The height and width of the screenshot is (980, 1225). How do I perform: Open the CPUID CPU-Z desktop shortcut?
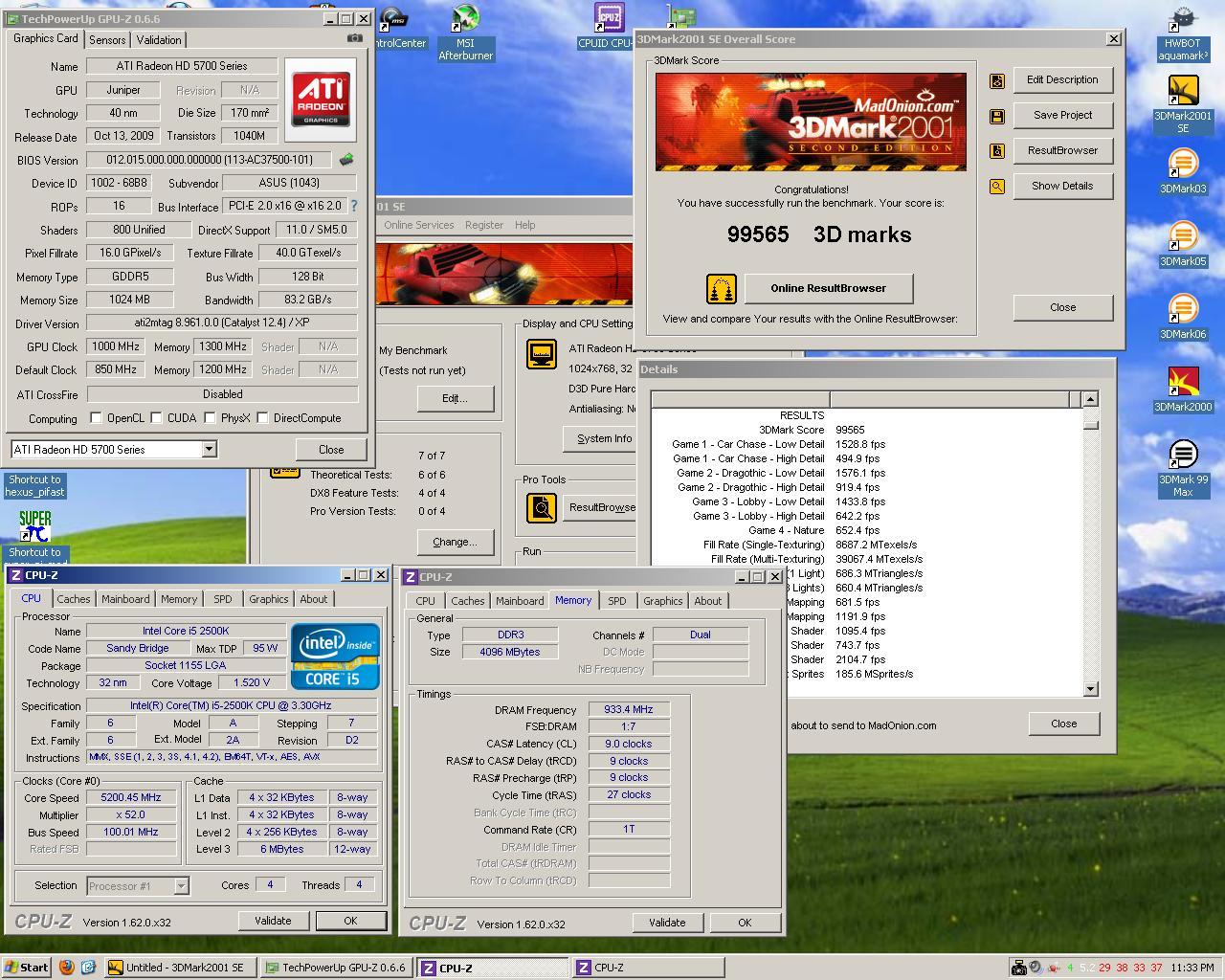607,25
